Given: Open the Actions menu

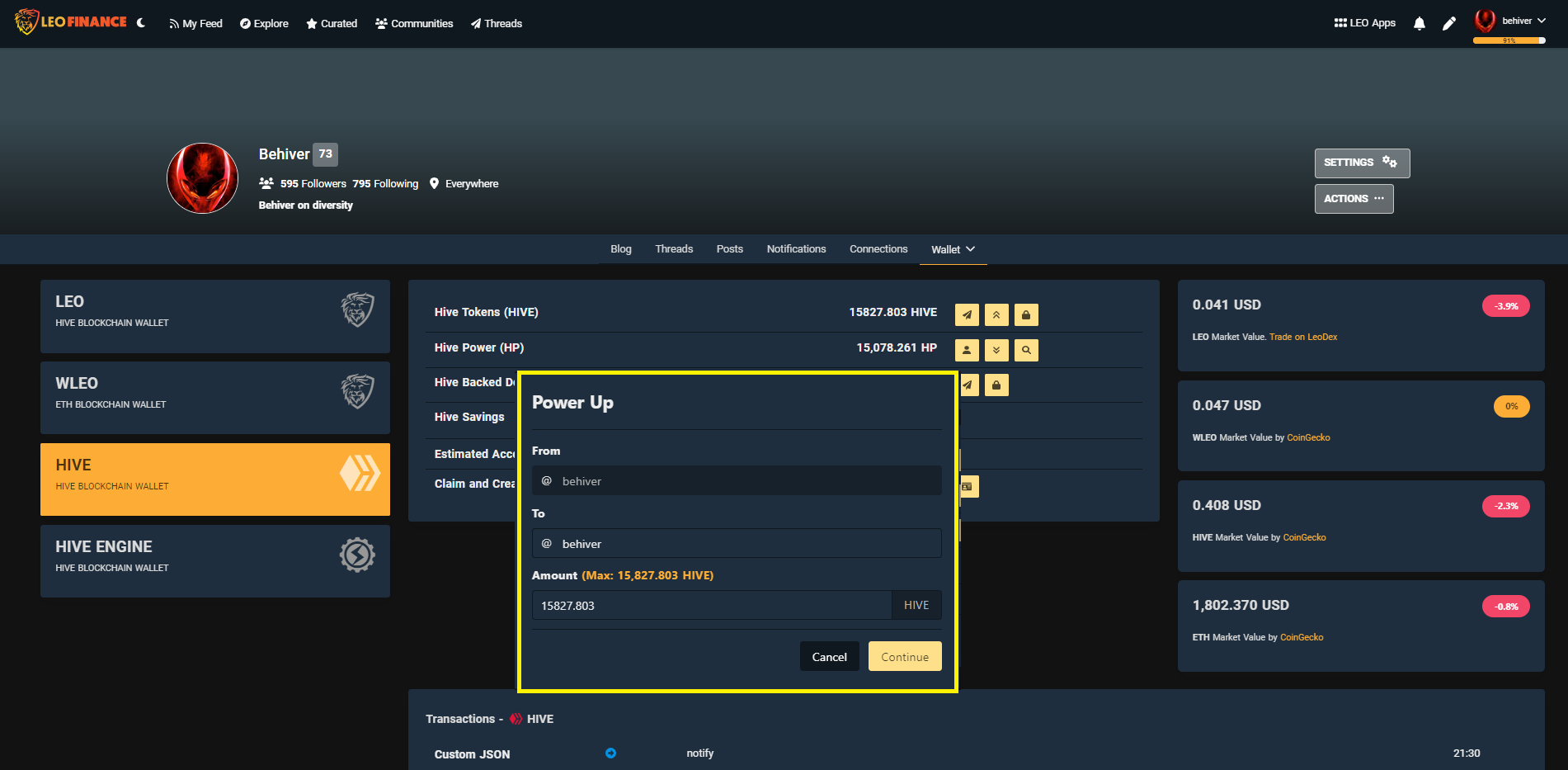Looking at the screenshot, I should (1354, 198).
